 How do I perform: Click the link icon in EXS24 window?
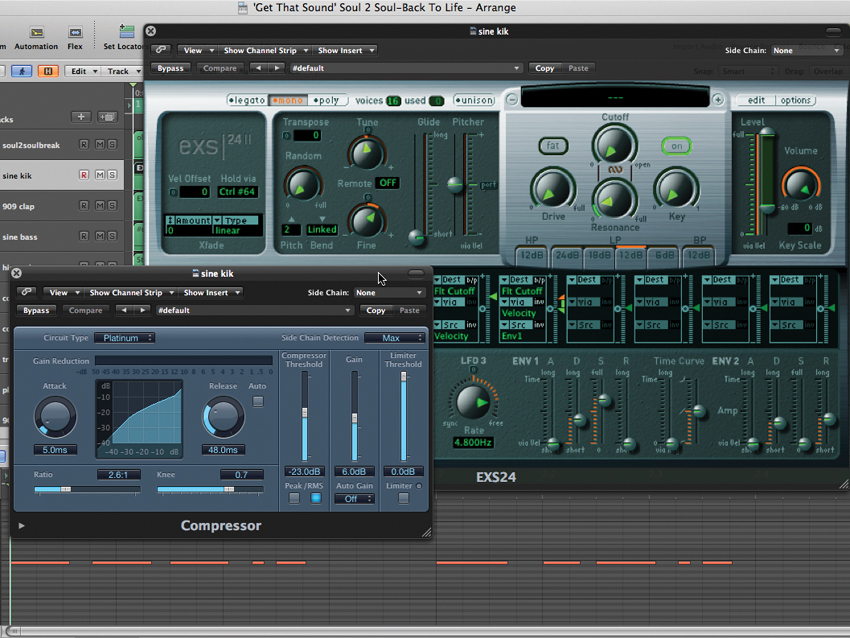[x=160, y=50]
